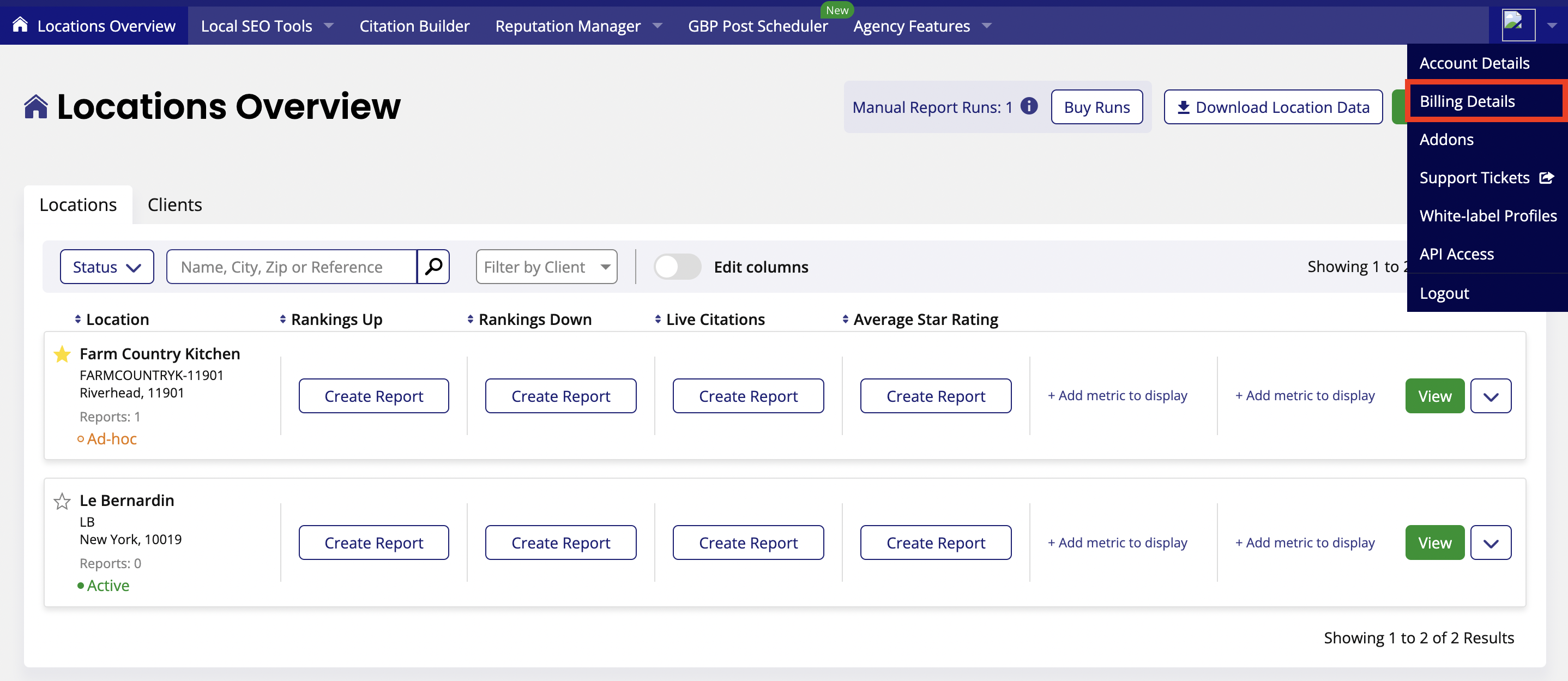Select Logout from account menu
This screenshot has height=681, width=1568.
click(x=1487, y=293)
